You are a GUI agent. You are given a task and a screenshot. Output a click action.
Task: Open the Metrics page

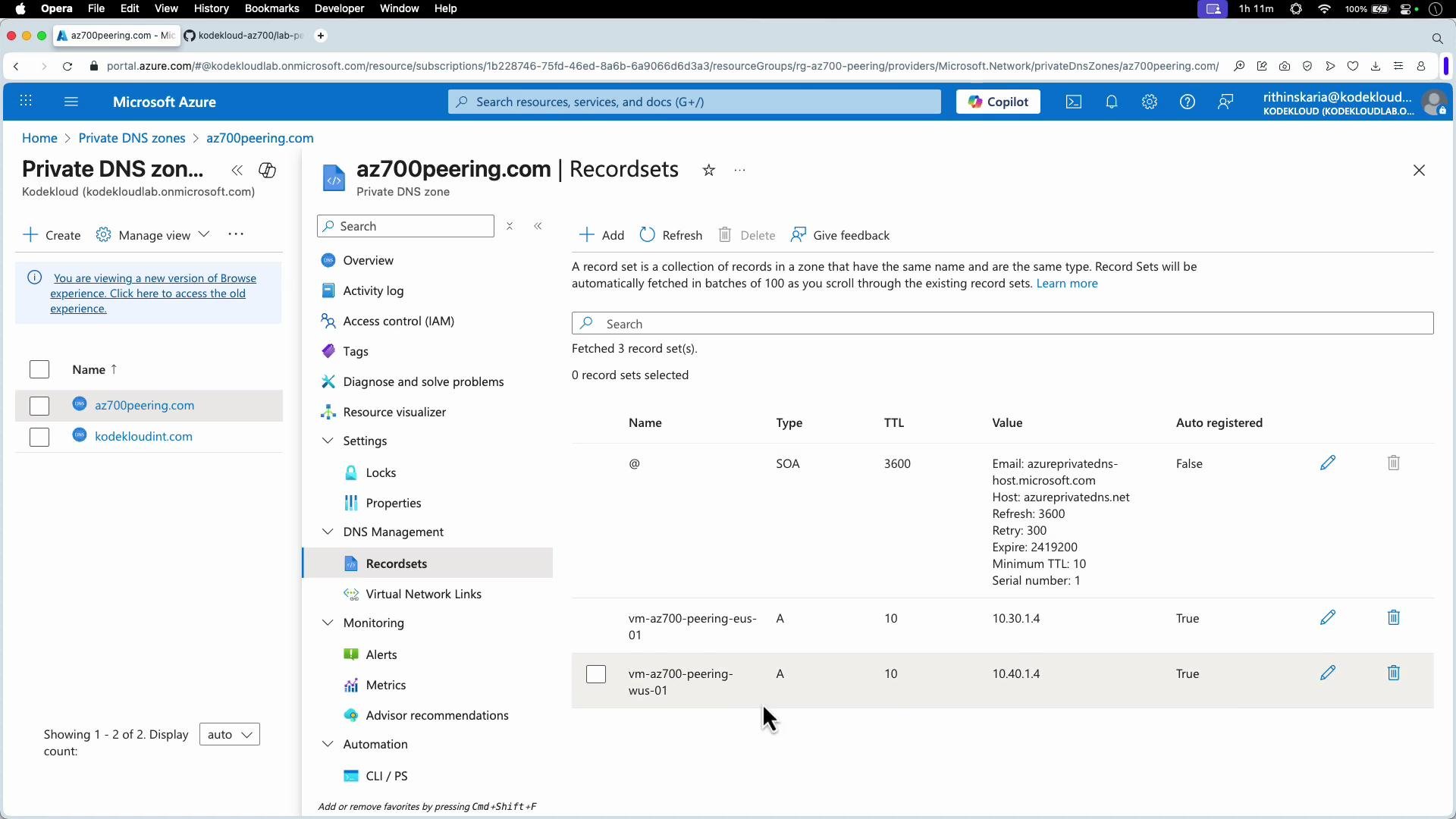[x=385, y=685]
